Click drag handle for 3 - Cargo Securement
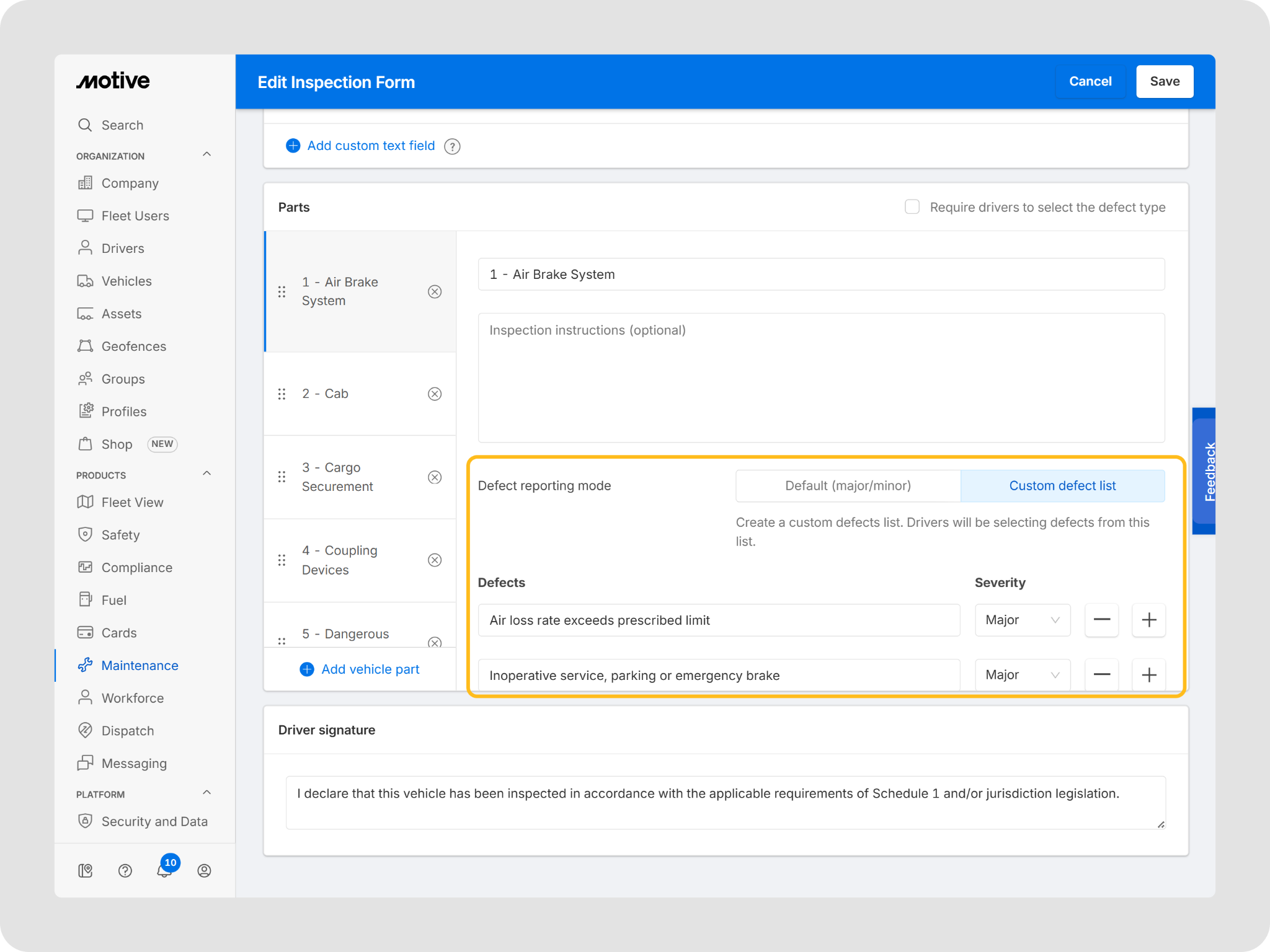Viewport: 1270px width, 952px height. click(282, 477)
